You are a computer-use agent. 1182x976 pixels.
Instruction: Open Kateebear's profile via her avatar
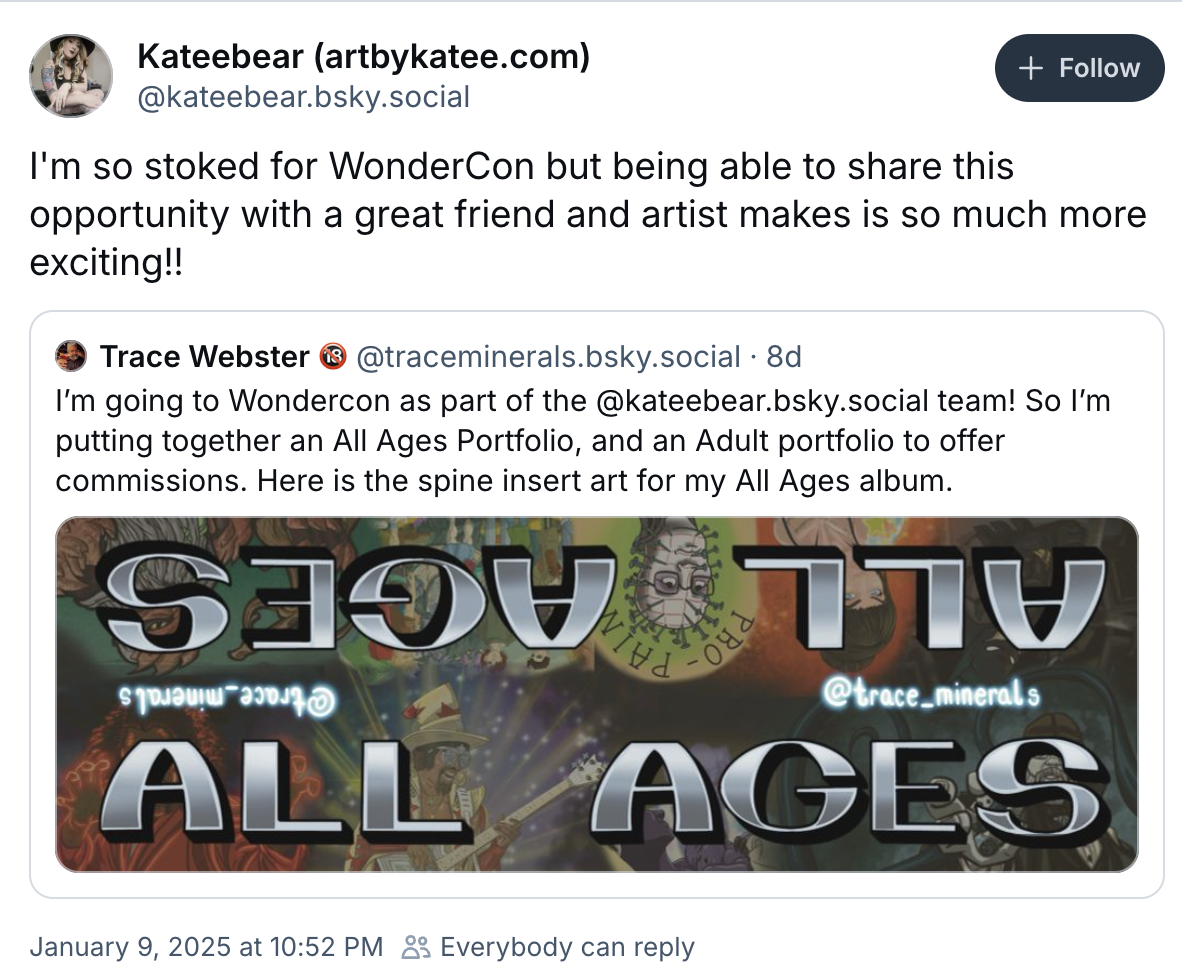[x=70, y=74]
